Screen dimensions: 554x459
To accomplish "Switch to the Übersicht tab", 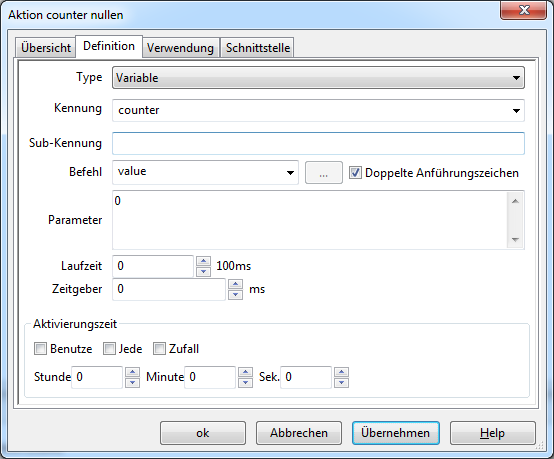I will pyautogui.click(x=46, y=48).
